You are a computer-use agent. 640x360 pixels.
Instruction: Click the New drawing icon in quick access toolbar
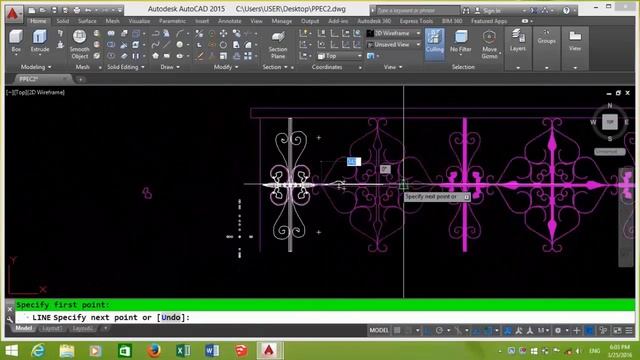coord(32,10)
